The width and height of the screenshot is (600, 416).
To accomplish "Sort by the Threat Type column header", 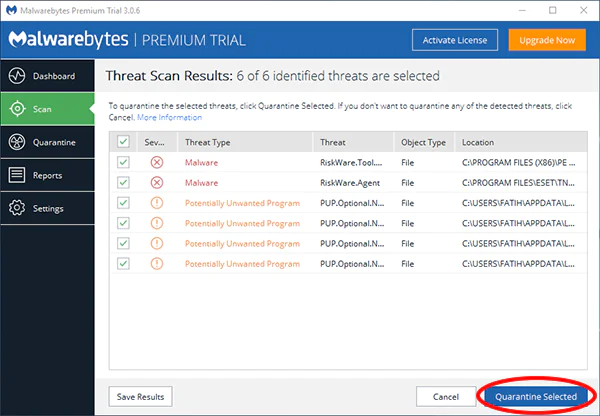I will click(208, 142).
